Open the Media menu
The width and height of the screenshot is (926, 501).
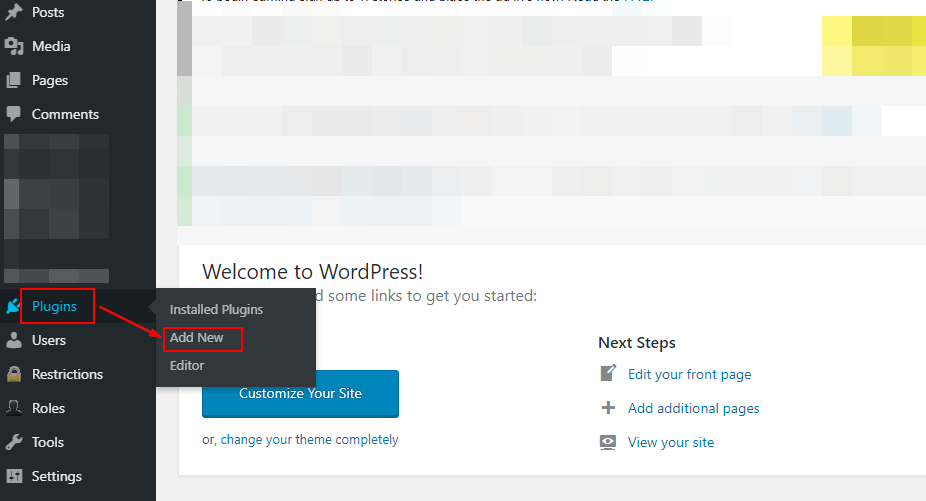point(51,46)
